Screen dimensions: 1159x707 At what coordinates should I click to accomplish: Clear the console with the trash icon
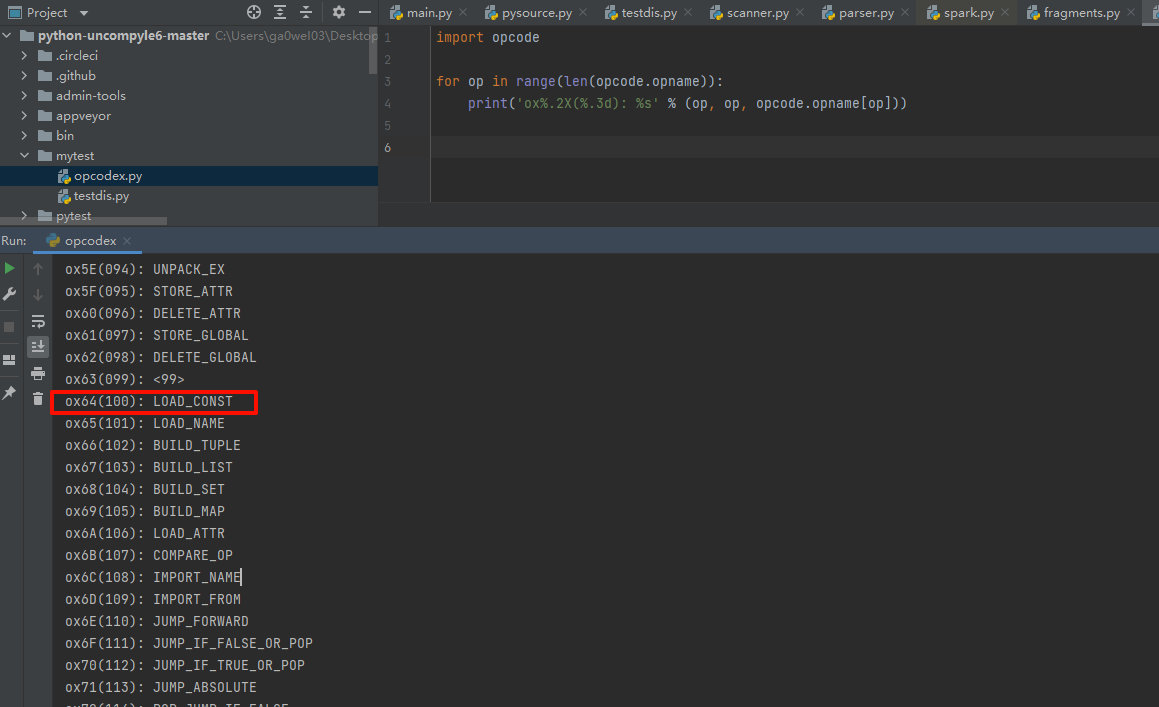click(x=38, y=399)
